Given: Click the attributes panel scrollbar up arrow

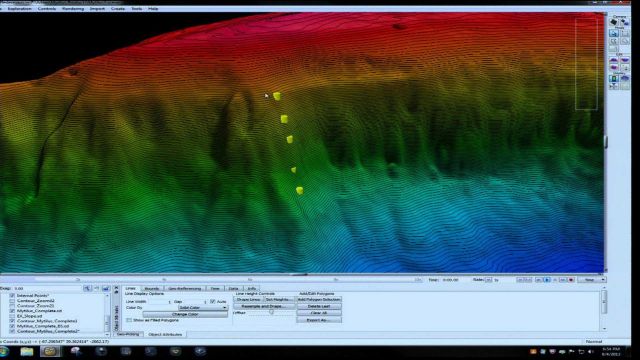Looking at the screenshot, I should (604, 288).
